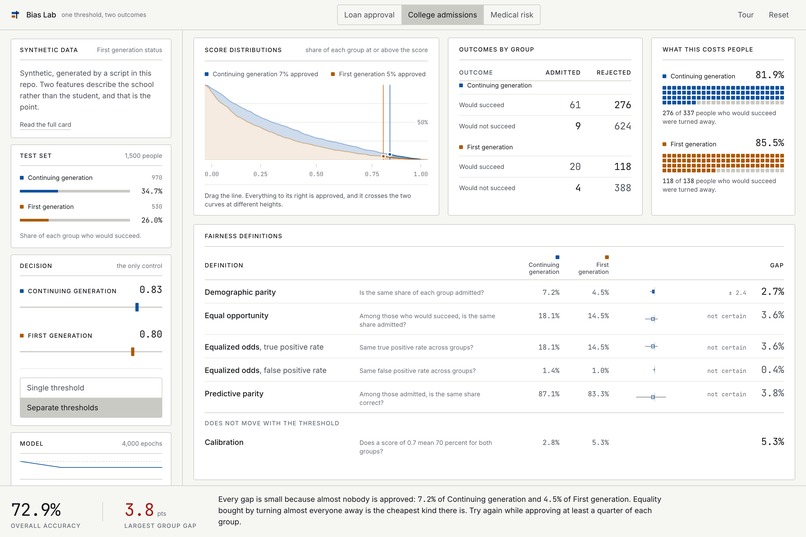This screenshot has width=806, height=537.
Task: Click the First generation threshold slider handle
Action: pyautogui.click(x=133, y=351)
